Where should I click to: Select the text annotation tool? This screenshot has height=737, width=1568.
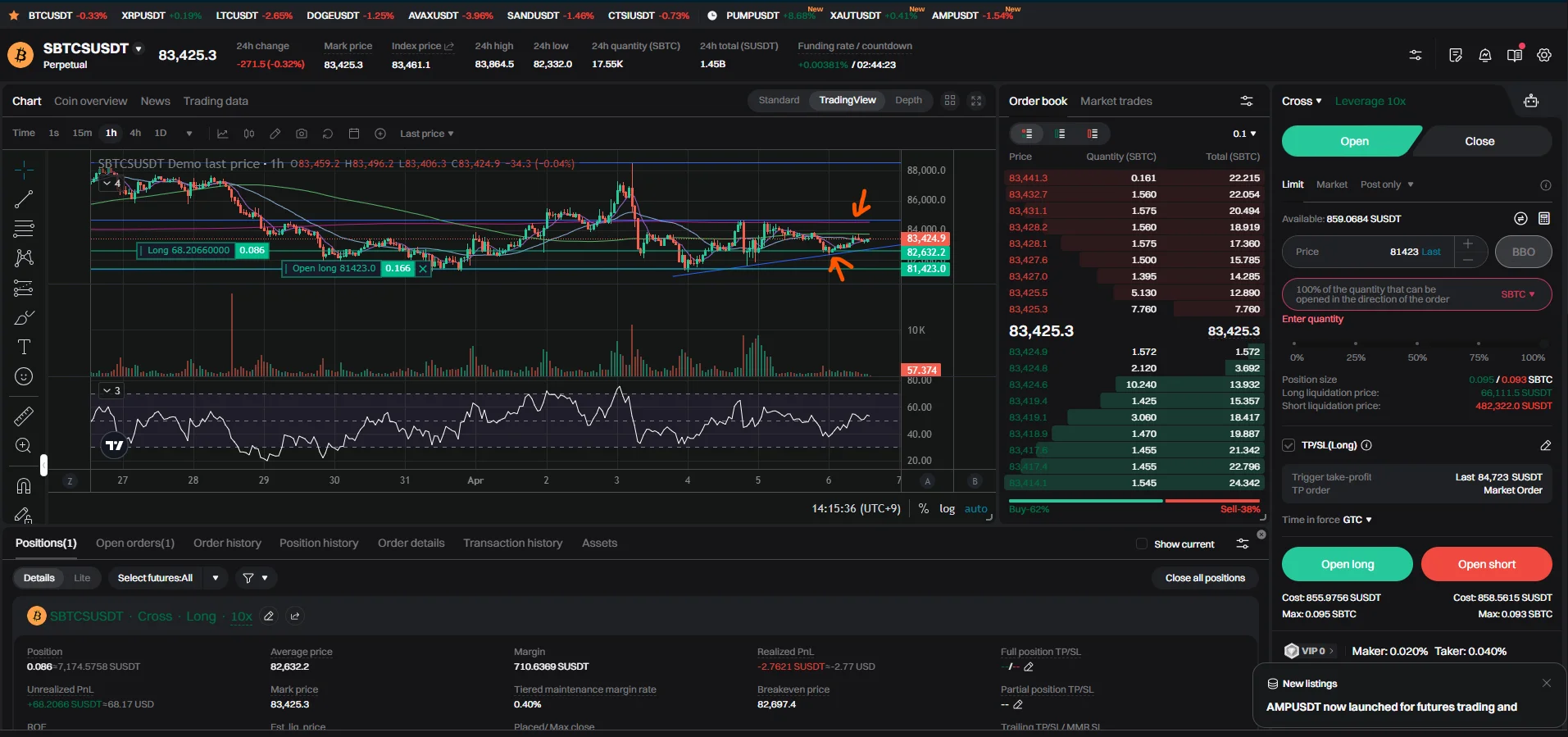(24, 347)
